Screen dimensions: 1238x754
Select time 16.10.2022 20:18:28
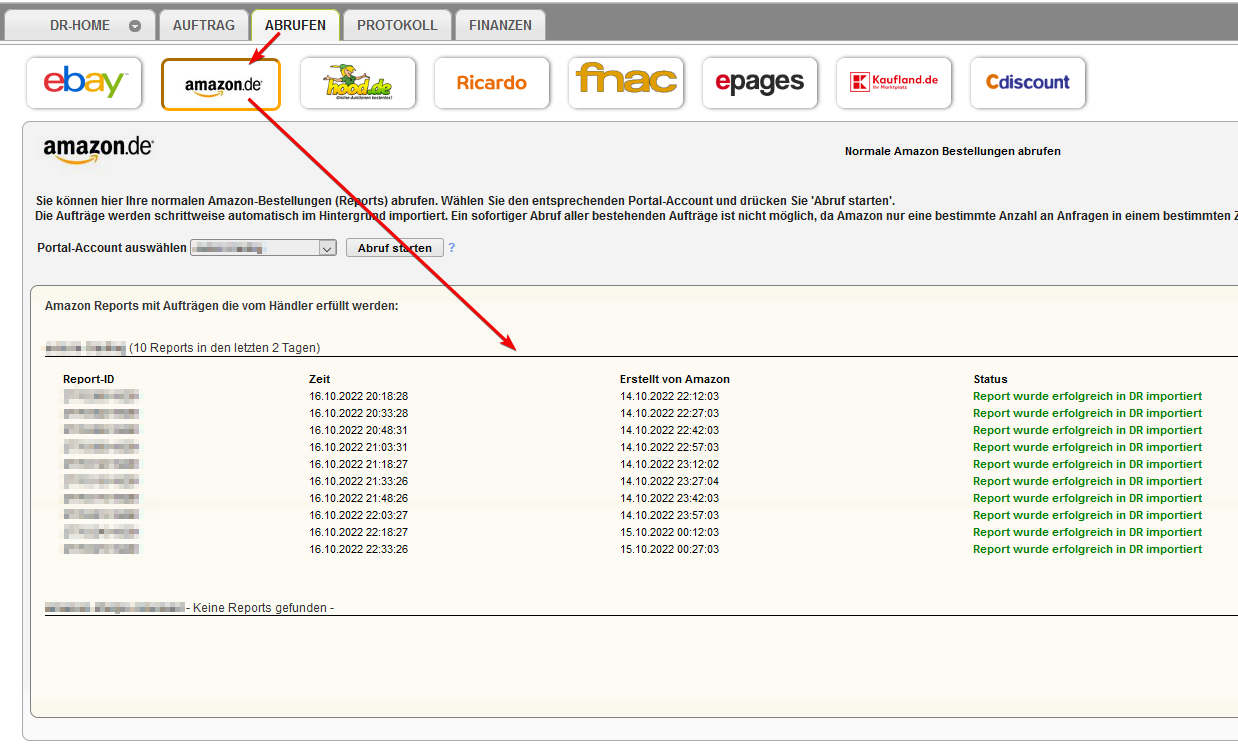coord(359,396)
